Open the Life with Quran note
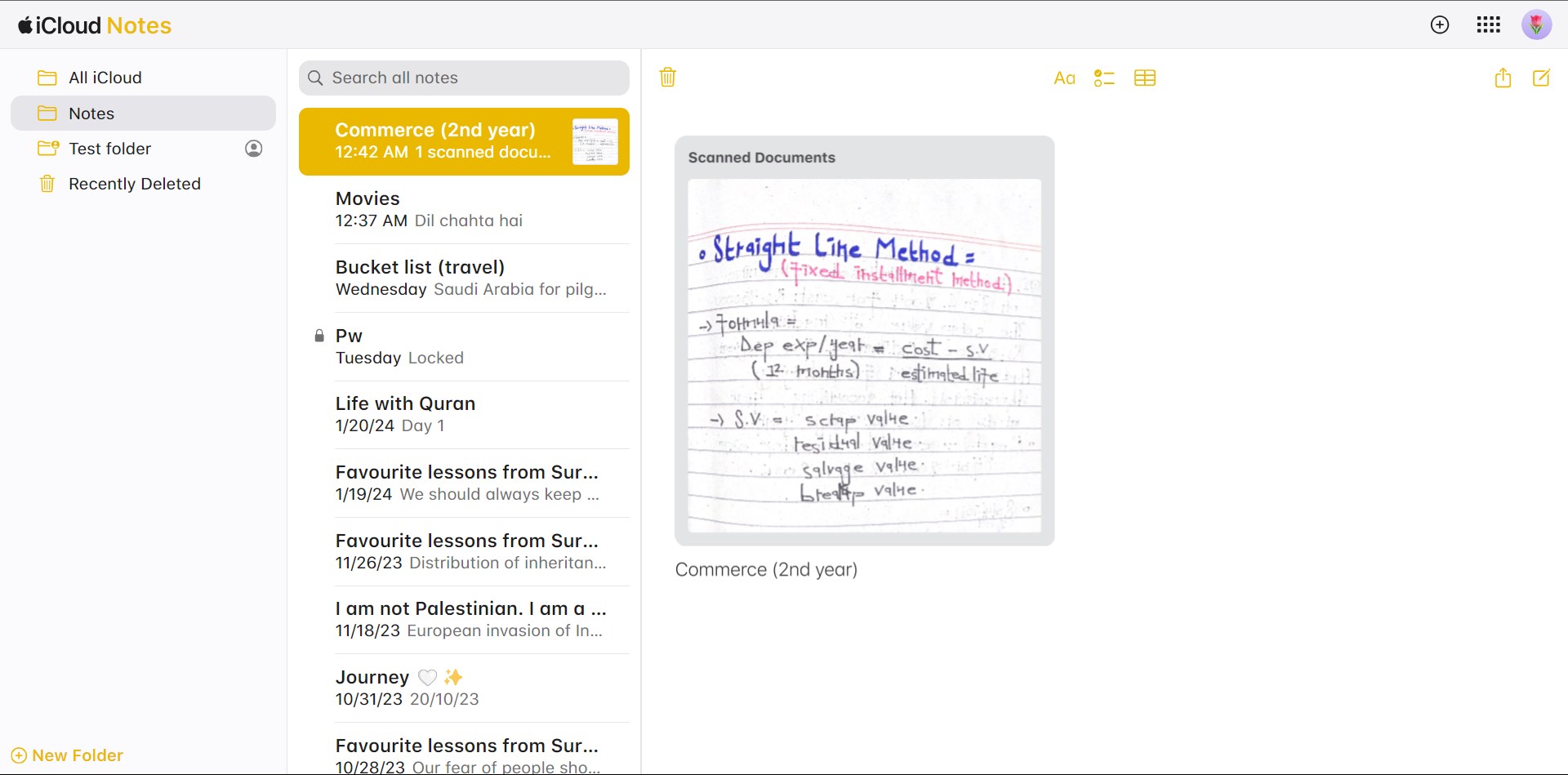 [x=464, y=414]
